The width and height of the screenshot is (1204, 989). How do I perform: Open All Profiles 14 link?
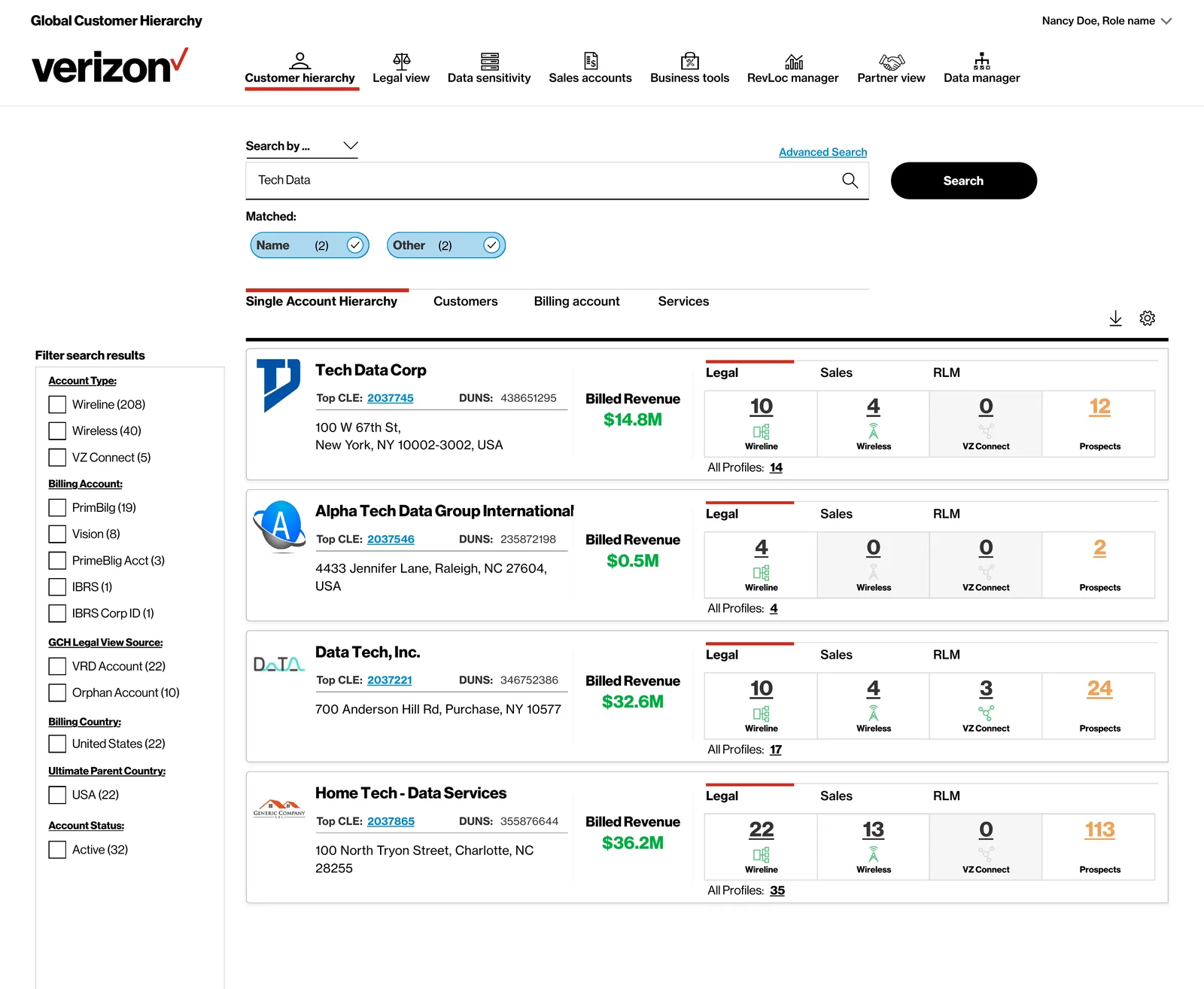[777, 468]
